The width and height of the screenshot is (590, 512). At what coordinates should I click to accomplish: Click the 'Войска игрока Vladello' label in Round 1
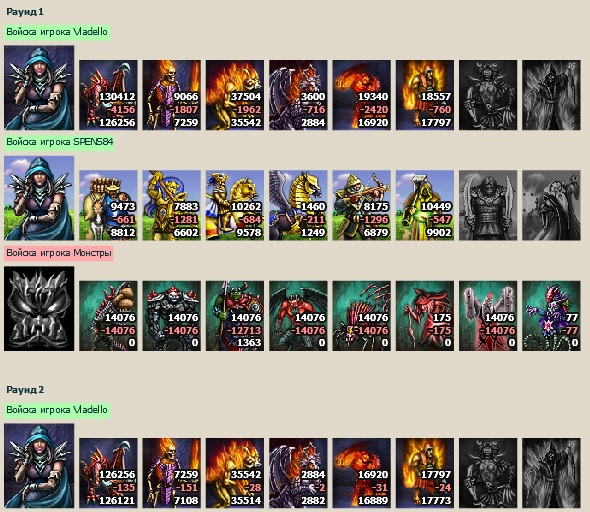(57, 32)
